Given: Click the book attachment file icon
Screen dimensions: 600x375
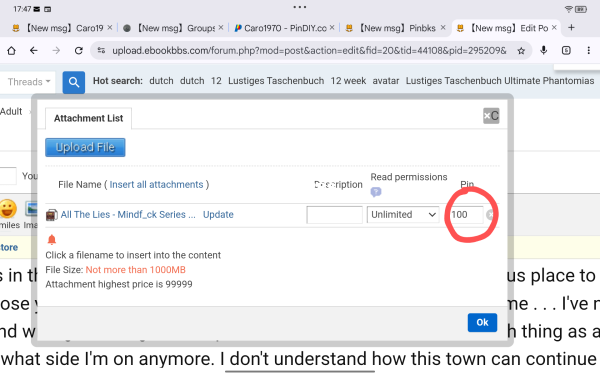Looking at the screenshot, I should (52, 215).
